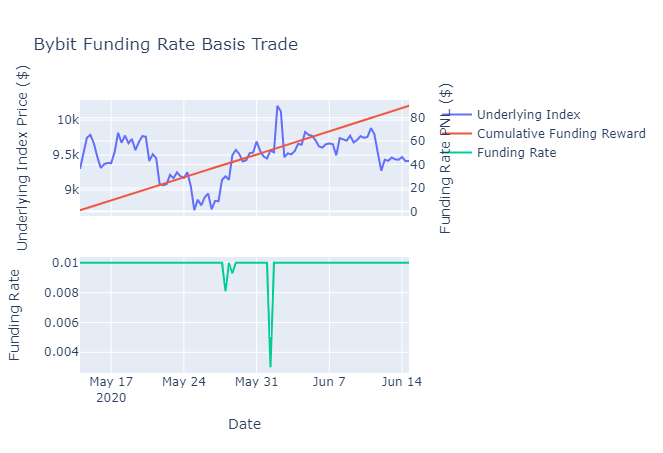The height and width of the screenshot is (453, 663).
Task: Select the May 24 date tick
Action: (184, 382)
